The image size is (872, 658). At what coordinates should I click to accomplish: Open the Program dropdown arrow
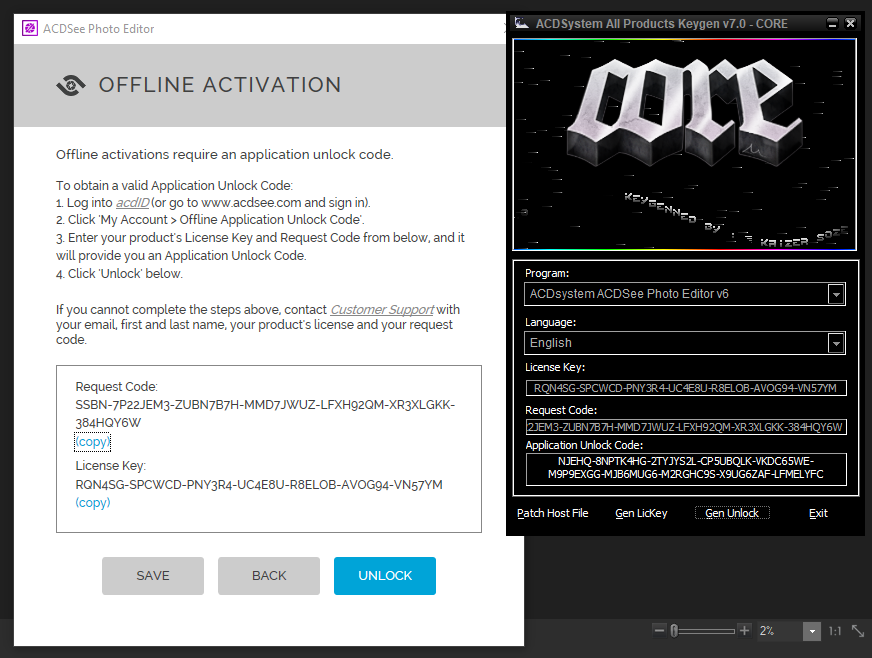pyautogui.click(x=836, y=294)
